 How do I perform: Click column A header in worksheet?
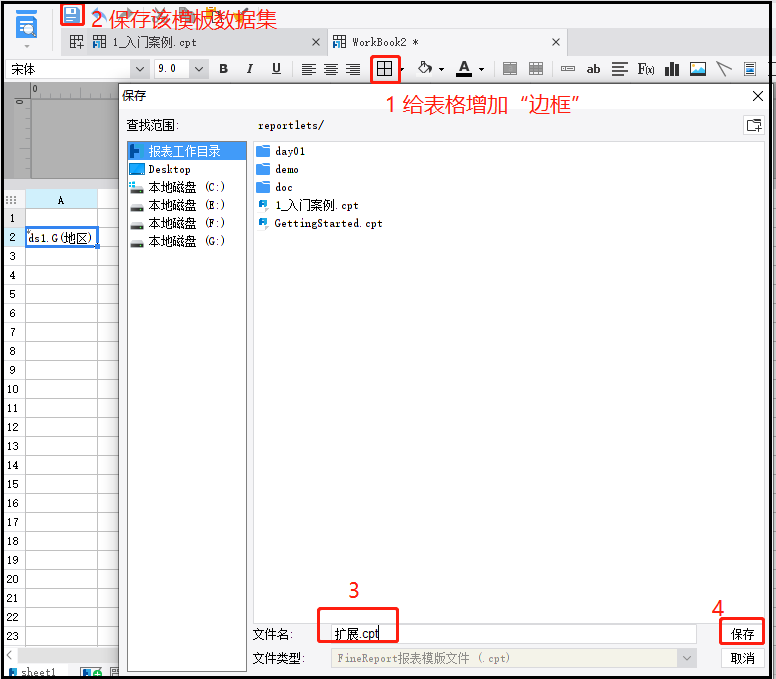pyautogui.click(x=61, y=200)
